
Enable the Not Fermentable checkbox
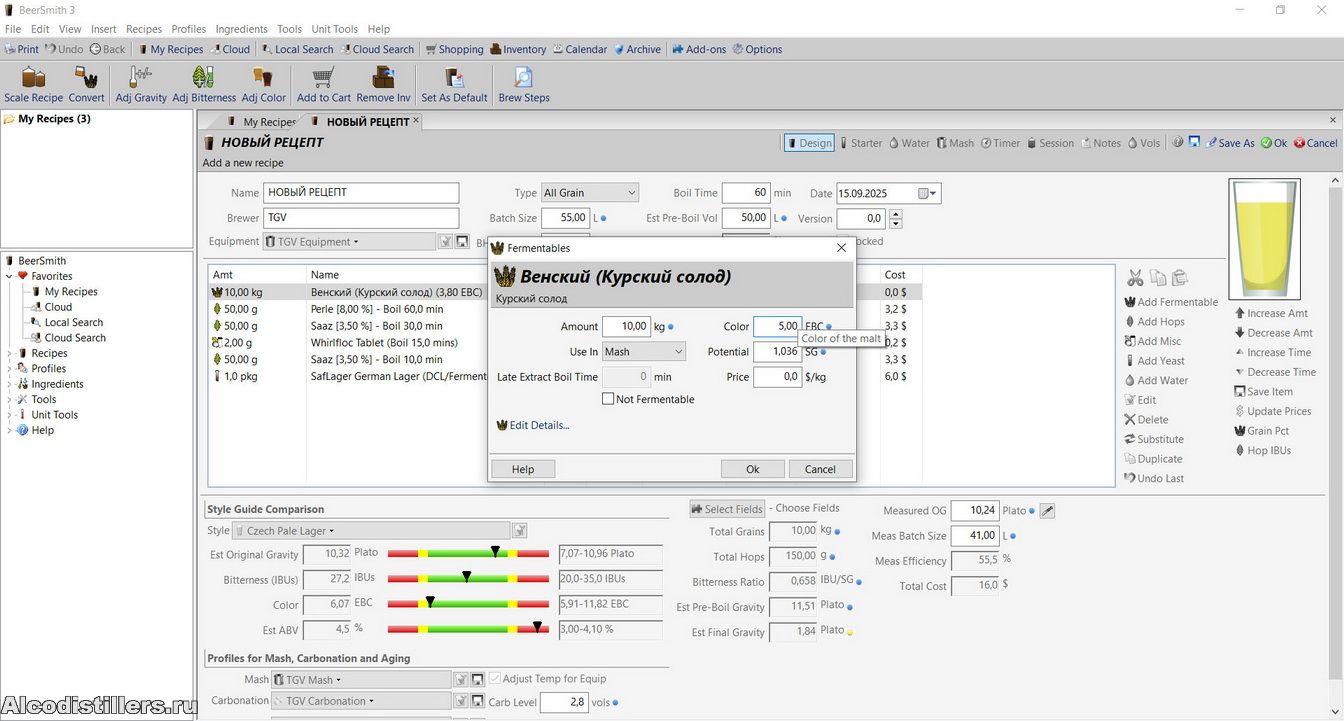[608, 399]
